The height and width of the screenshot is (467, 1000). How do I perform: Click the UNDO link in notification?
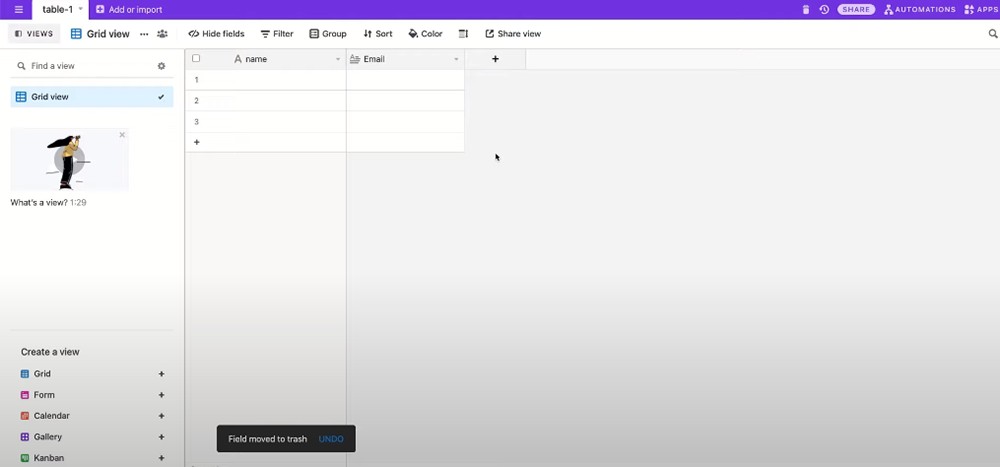pos(331,439)
